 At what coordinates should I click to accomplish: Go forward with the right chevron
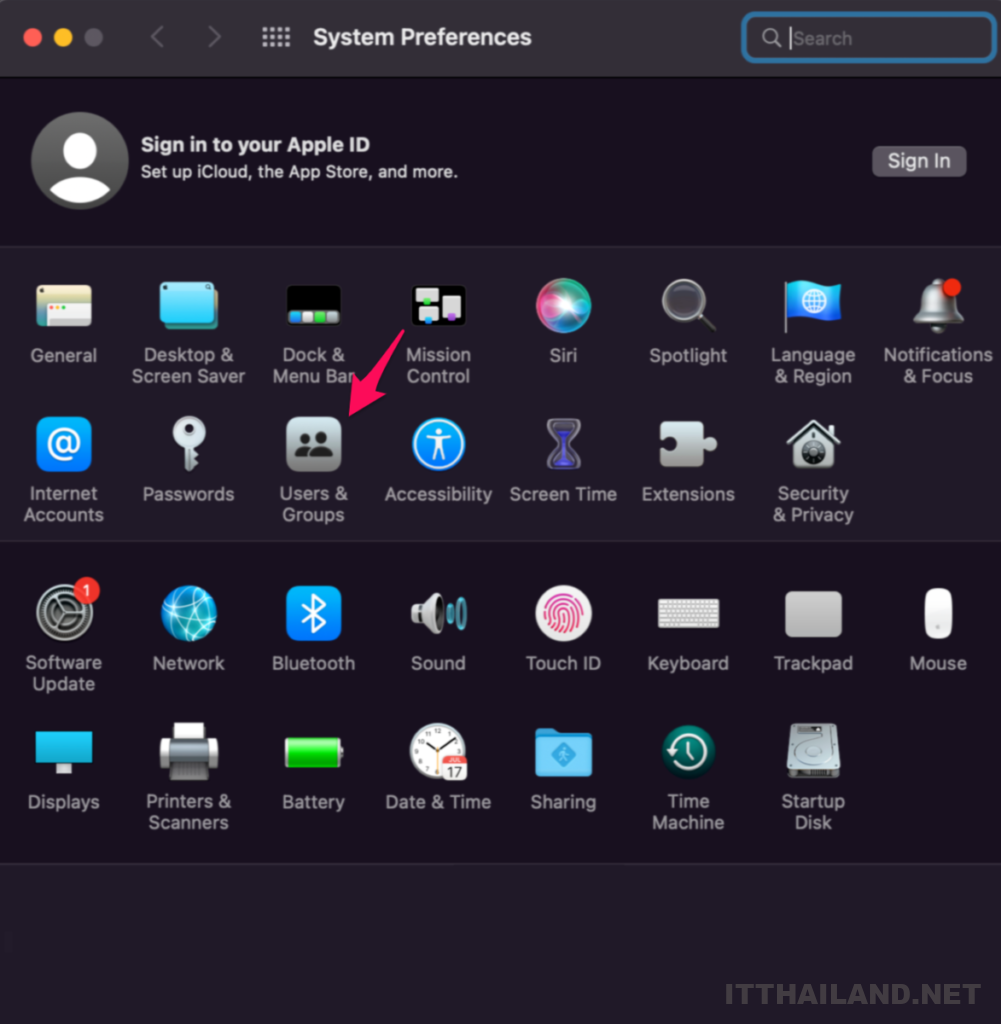click(x=214, y=37)
